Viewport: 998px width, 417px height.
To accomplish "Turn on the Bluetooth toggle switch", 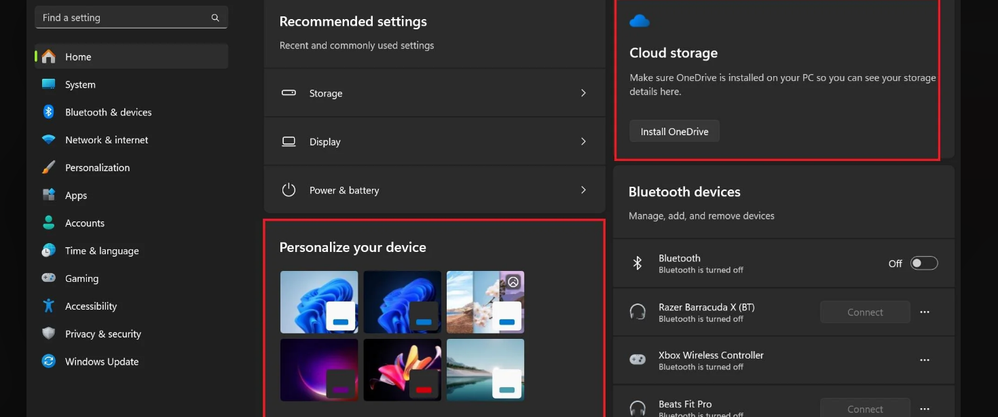I will click(x=924, y=264).
